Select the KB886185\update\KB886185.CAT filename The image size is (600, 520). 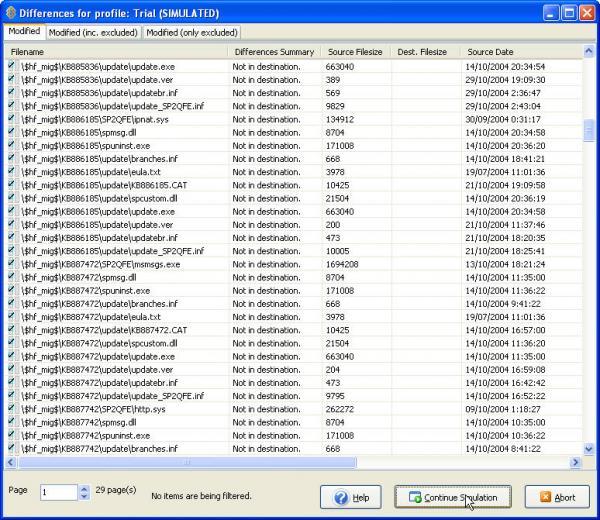[104, 185]
